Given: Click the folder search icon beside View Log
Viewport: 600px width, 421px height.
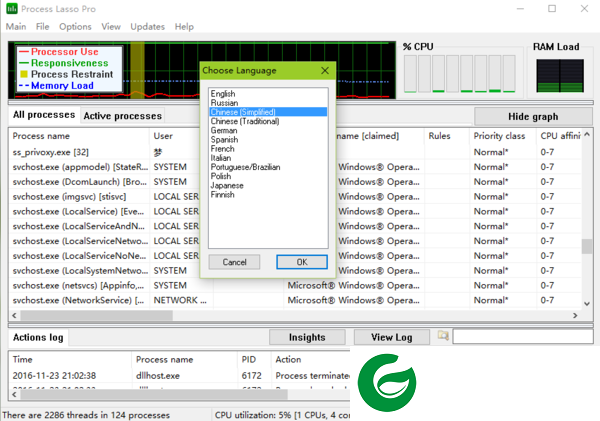Looking at the screenshot, I should [x=443, y=336].
